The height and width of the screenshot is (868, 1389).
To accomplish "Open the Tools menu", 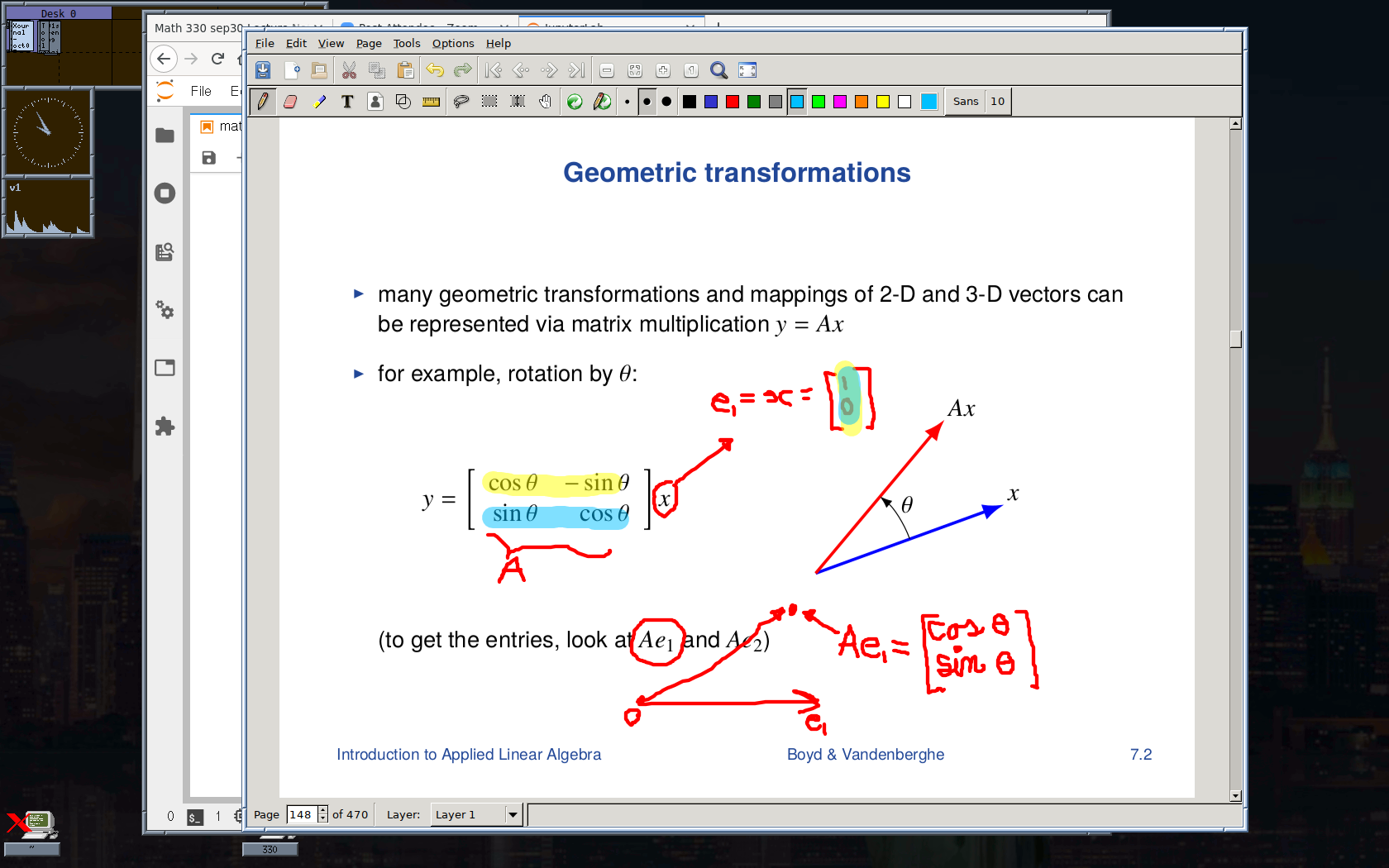I will pyautogui.click(x=406, y=44).
